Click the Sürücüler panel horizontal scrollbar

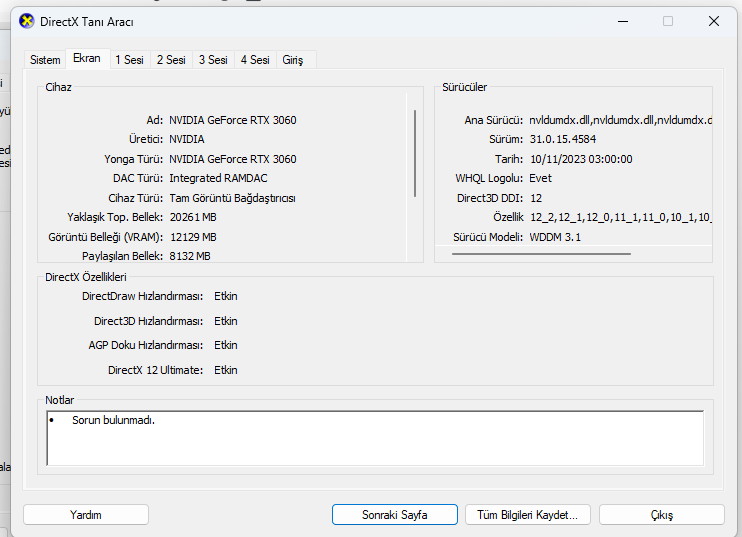(x=541, y=254)
